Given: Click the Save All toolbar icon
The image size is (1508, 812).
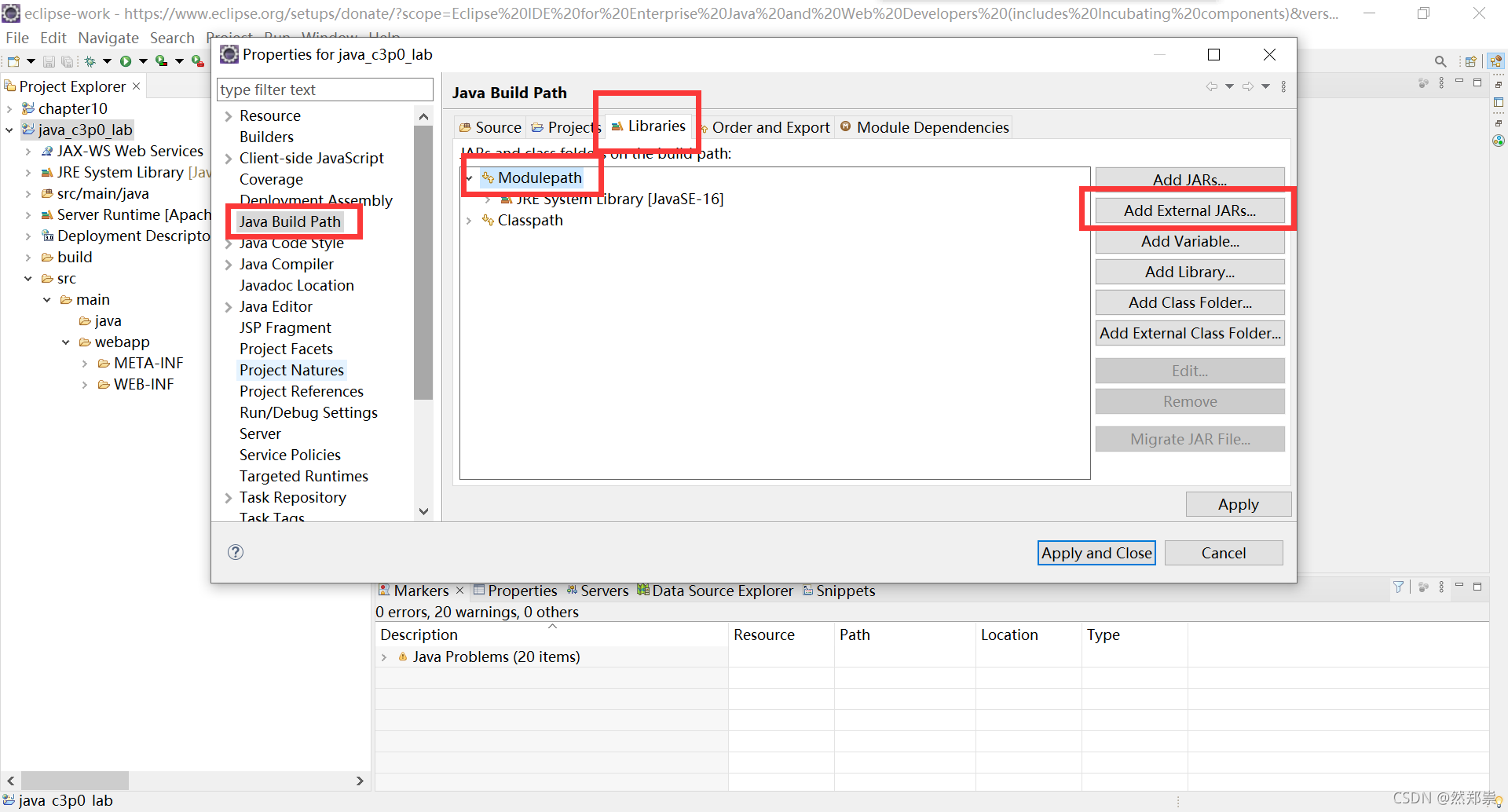Looking at the screenshot, I should click(68, 61).
